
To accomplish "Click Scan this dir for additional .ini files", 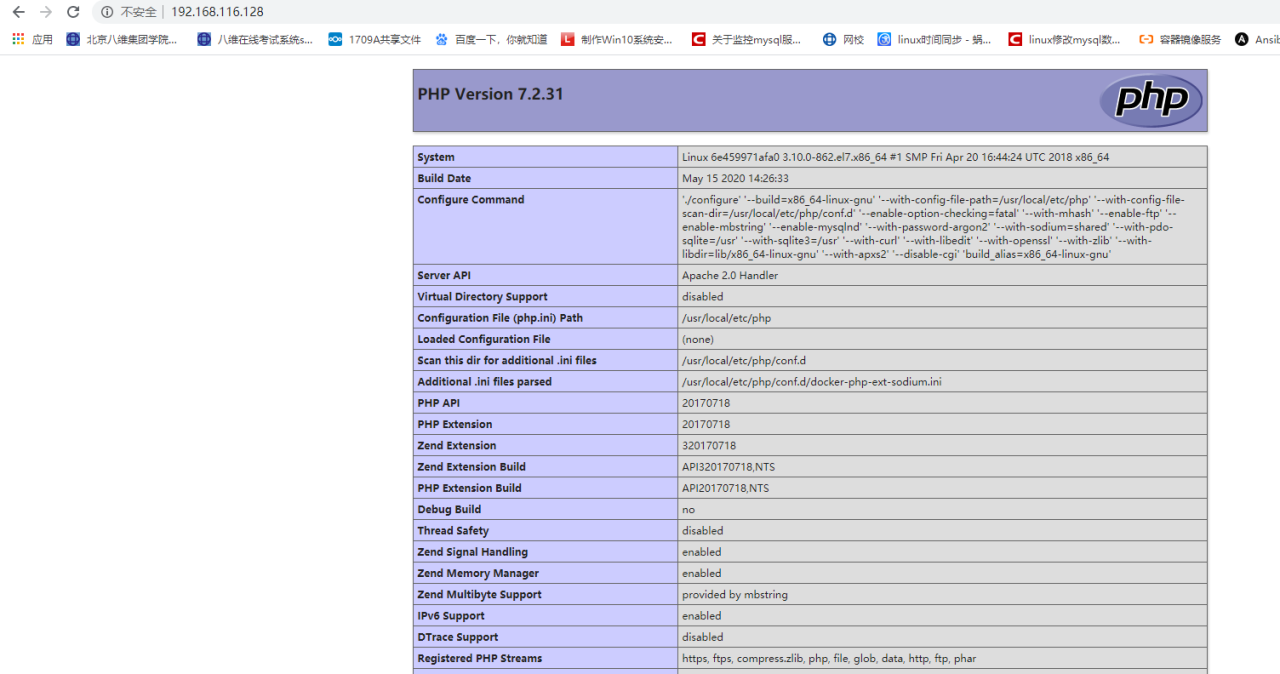I will pos(507,360).
